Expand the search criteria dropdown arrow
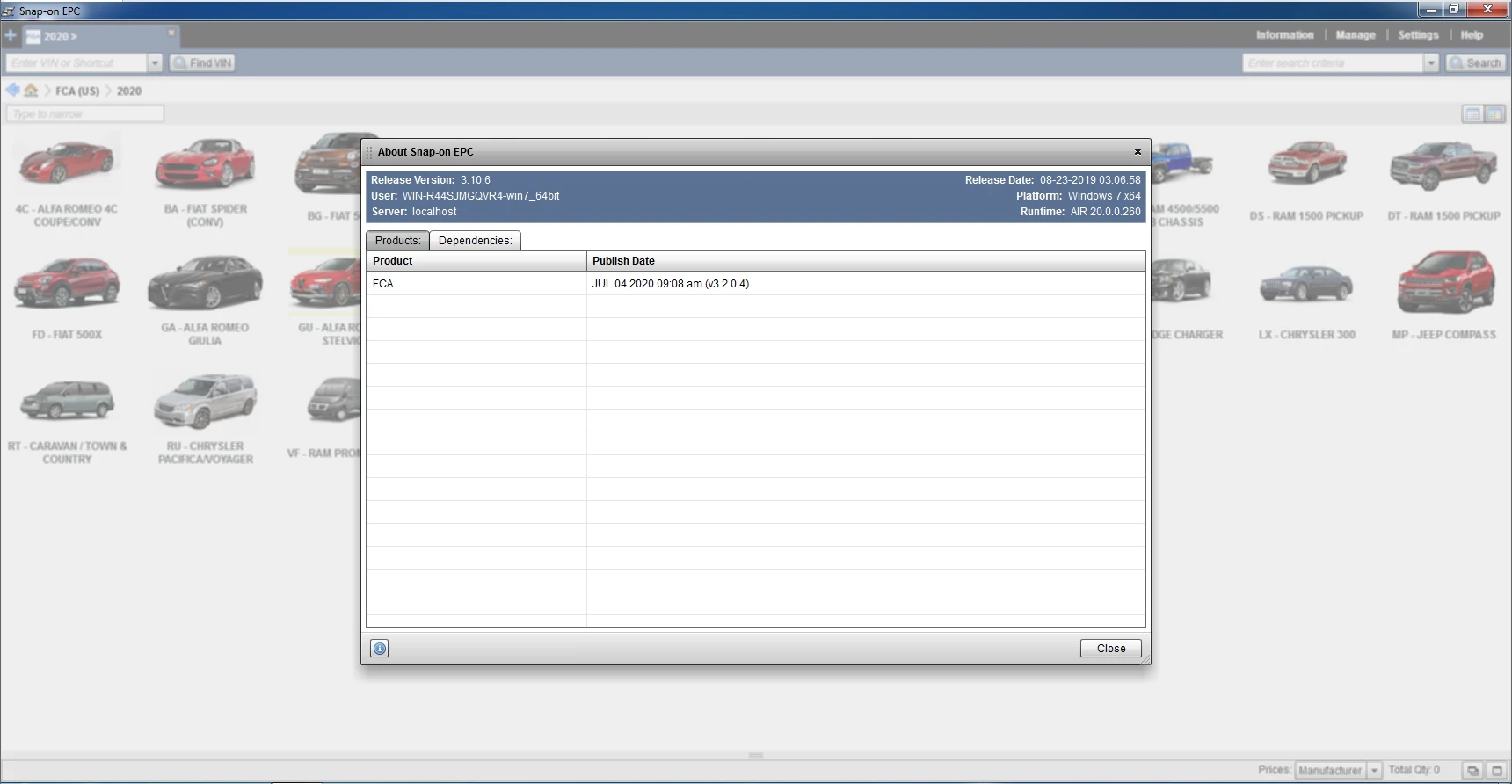 click(x=1431, y=63)
